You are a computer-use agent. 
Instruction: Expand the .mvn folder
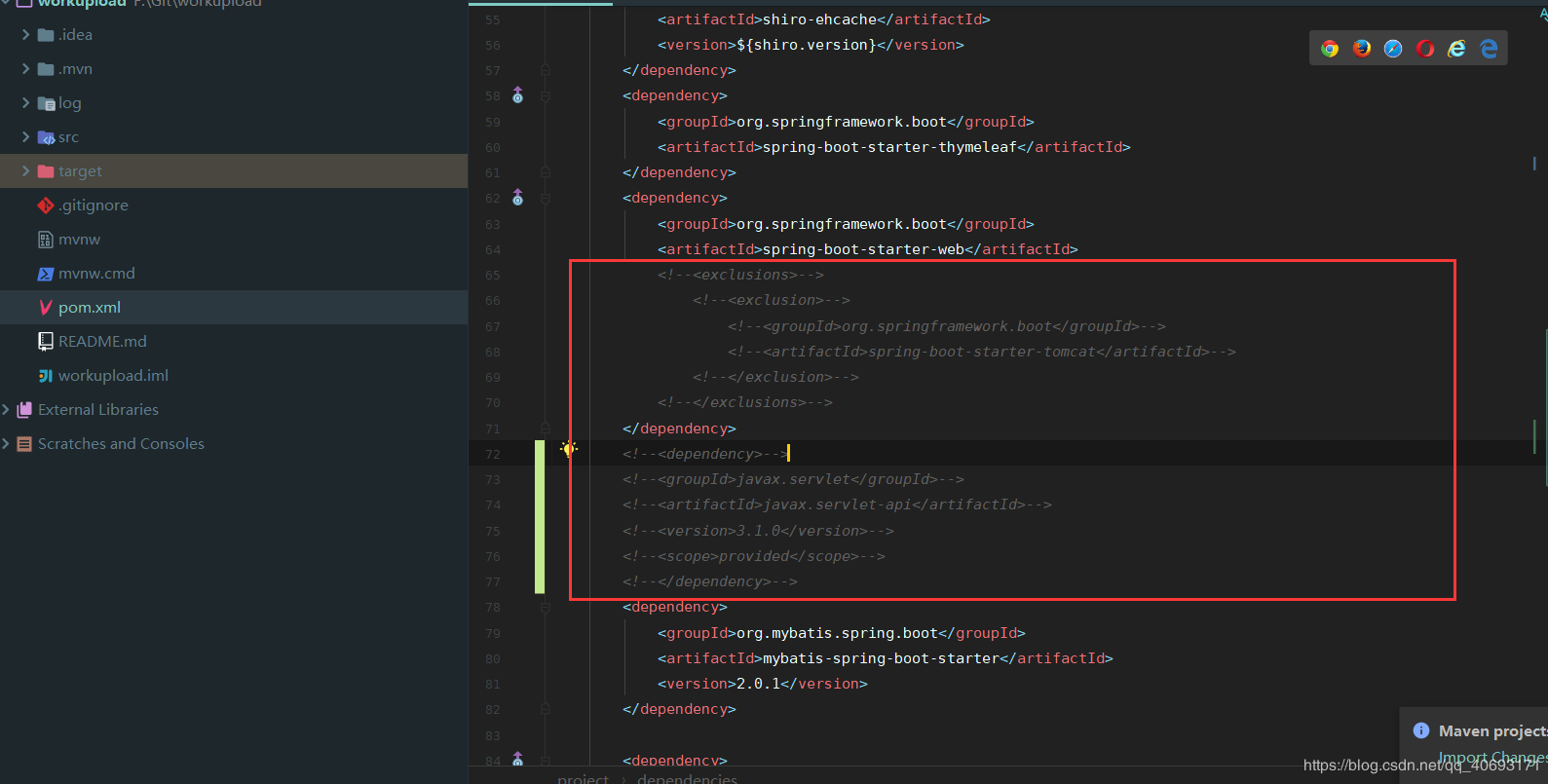25,69
